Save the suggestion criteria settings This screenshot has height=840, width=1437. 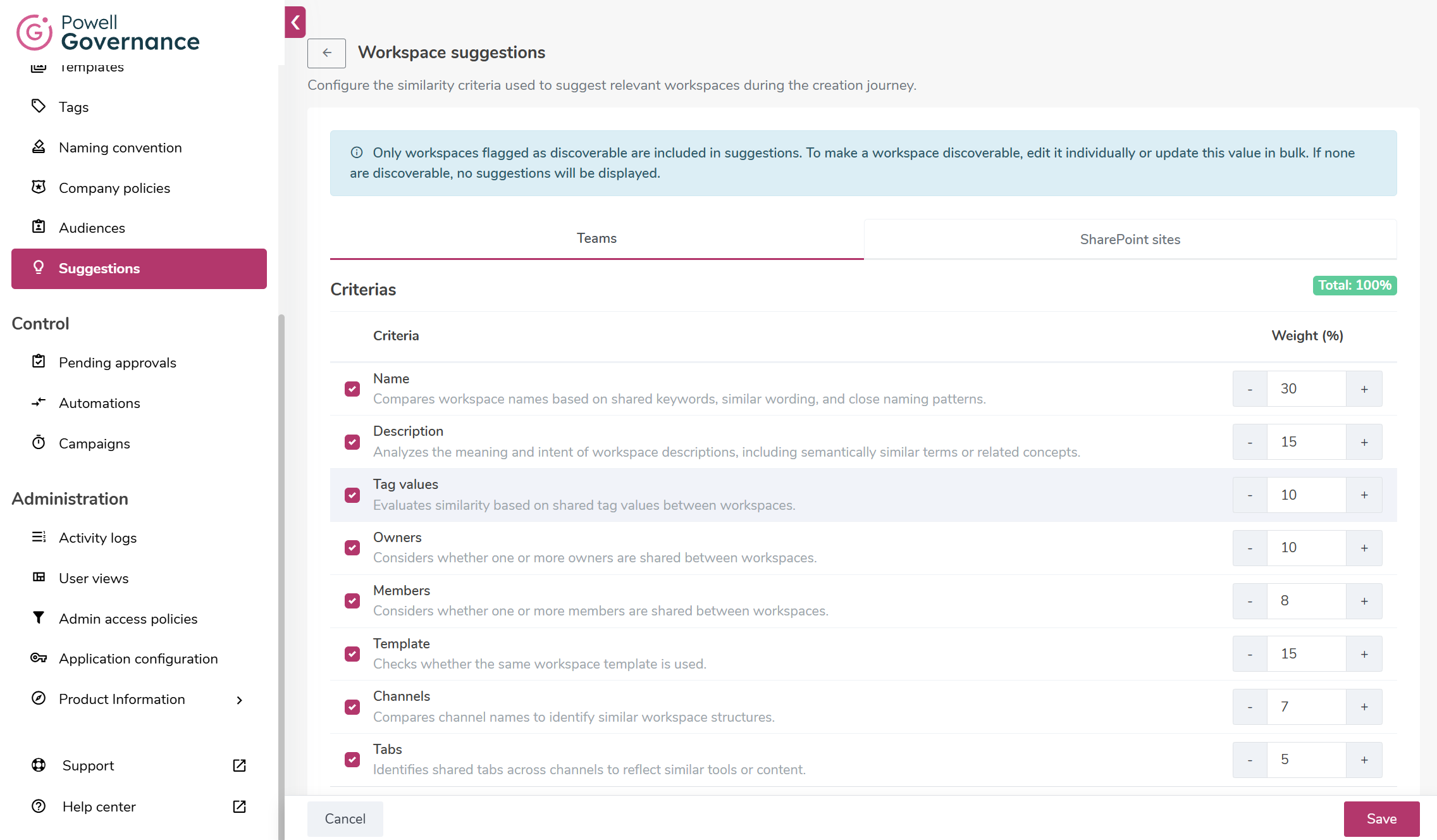coord(1381,819)
